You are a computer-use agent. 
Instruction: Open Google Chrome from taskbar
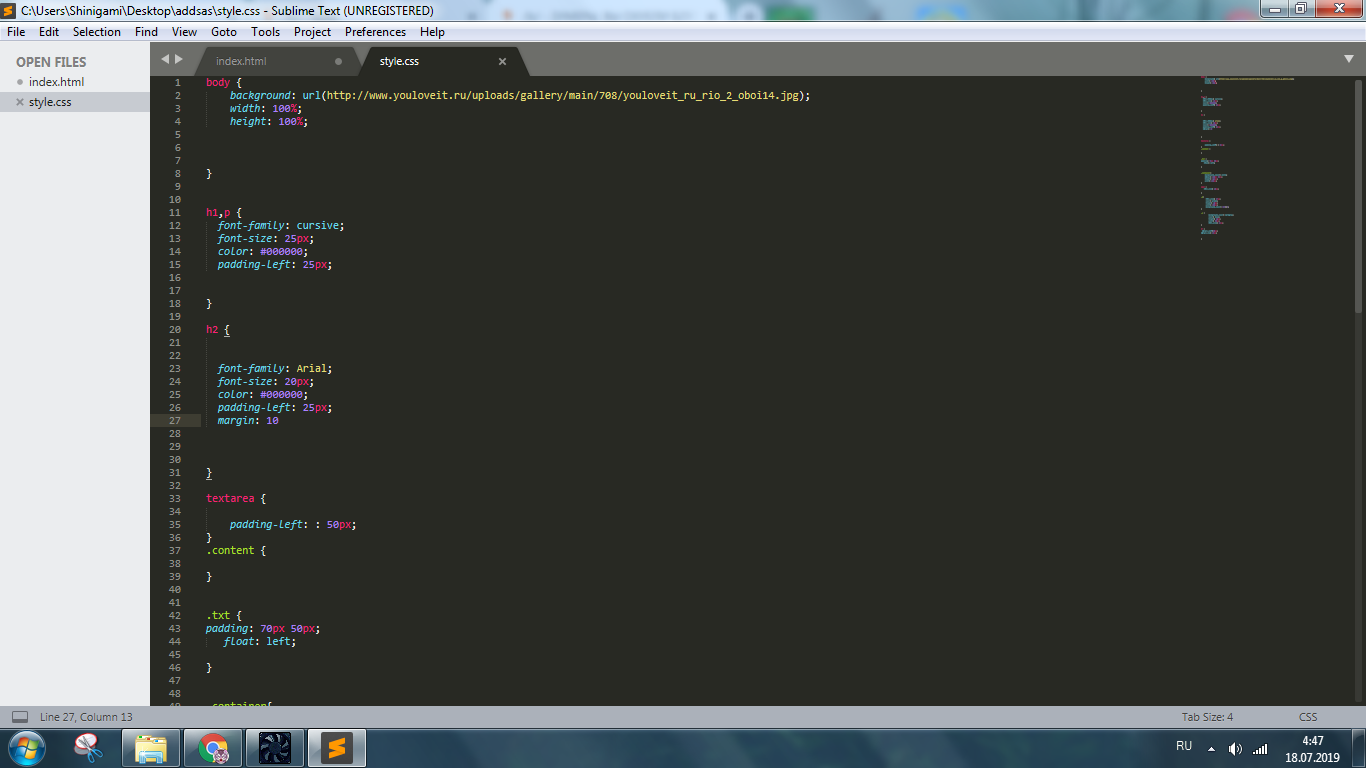212,747
